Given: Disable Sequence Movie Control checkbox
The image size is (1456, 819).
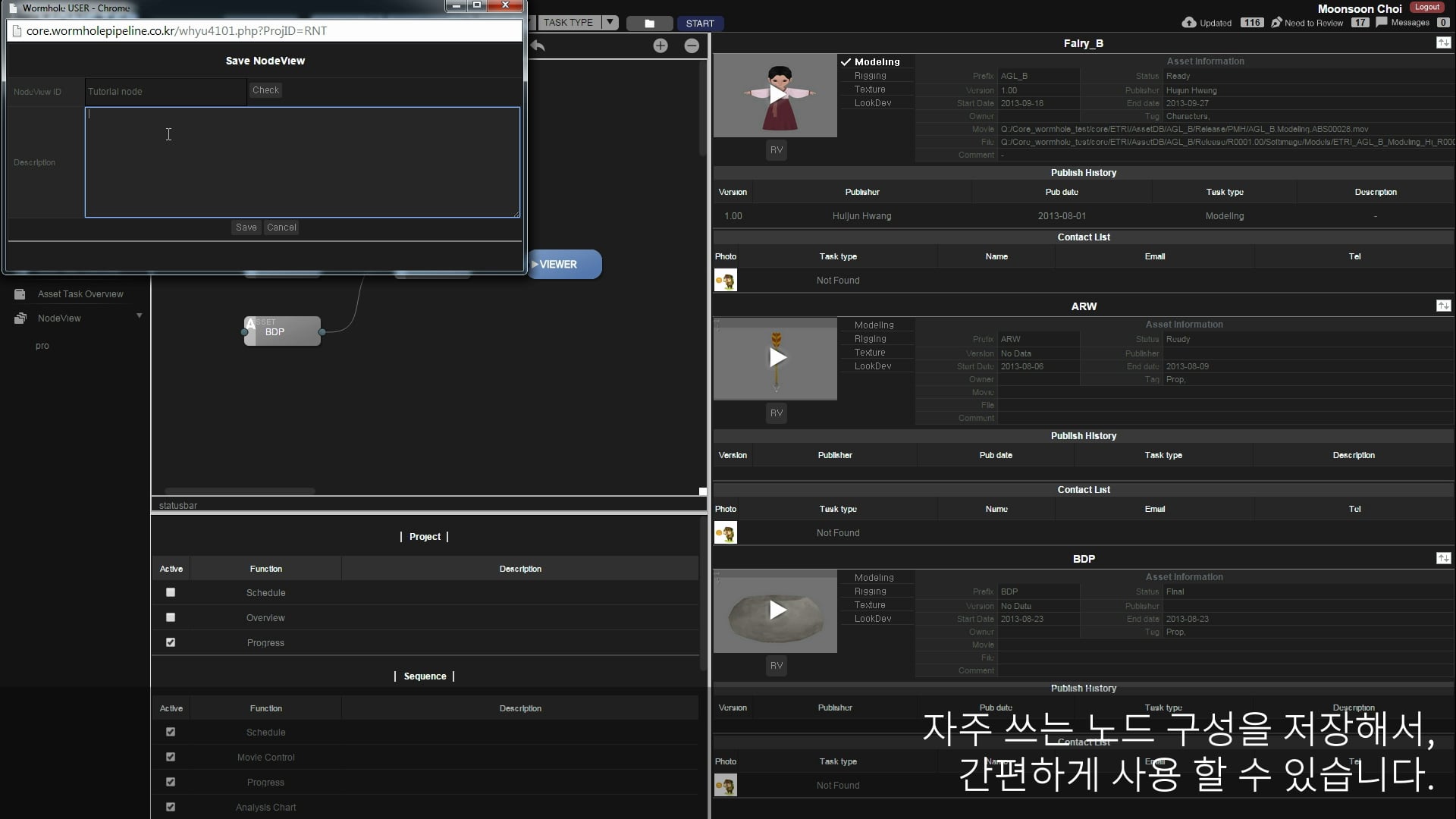Looking at the screenshot, I should click(171, 757).
